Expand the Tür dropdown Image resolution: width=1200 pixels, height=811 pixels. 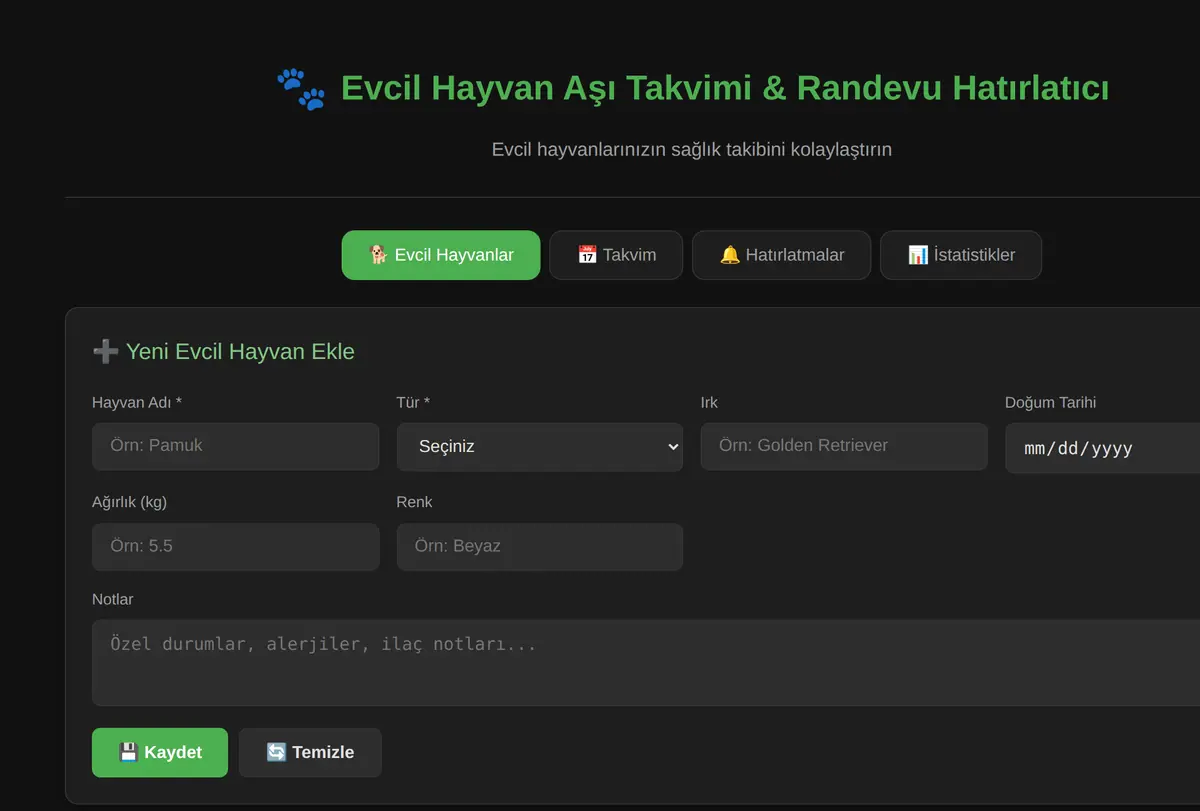tap(540, 447)
